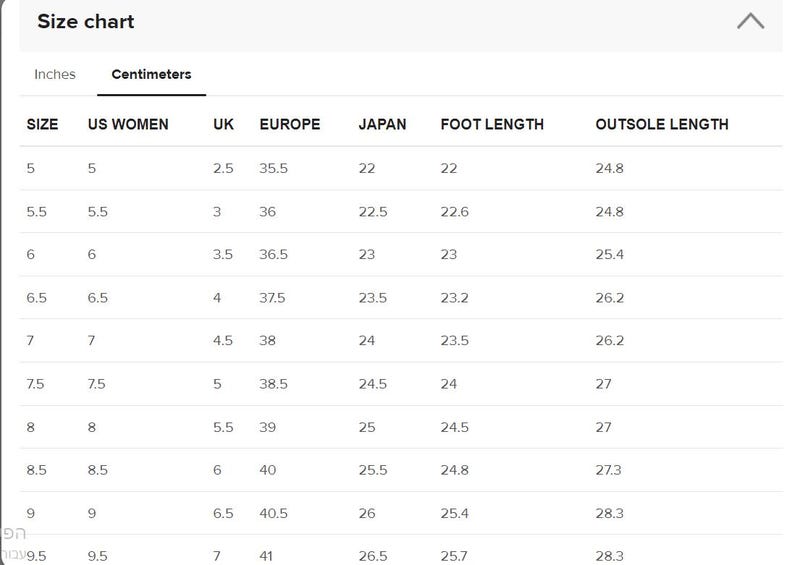This screenshot has width=800, height=565.
Task: Select the Centimeters tab
Action: [151, 75]
